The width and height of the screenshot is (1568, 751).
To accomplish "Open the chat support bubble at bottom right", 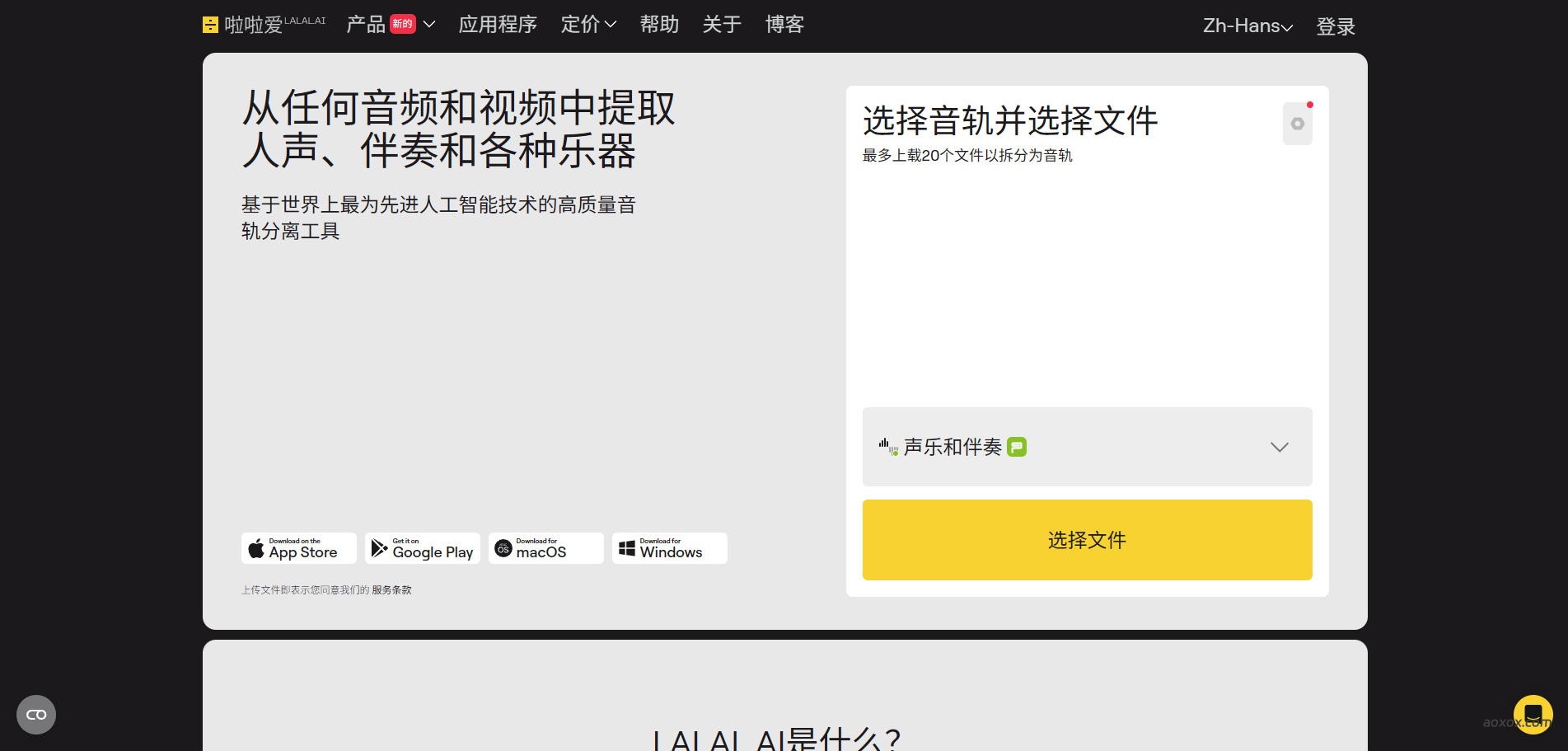I will coord(1533,714).
